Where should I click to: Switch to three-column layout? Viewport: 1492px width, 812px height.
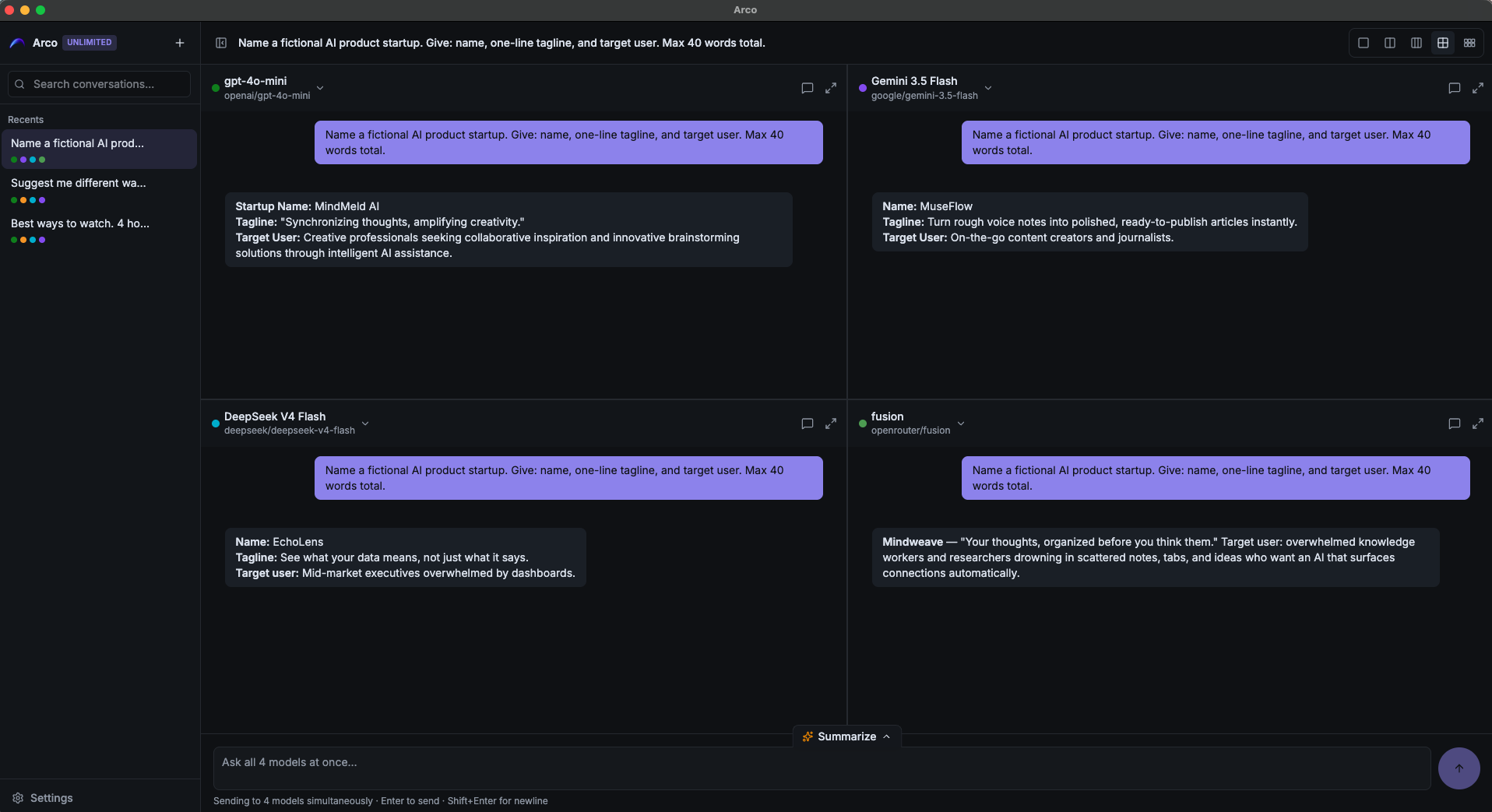click(x=1416, y=43)
